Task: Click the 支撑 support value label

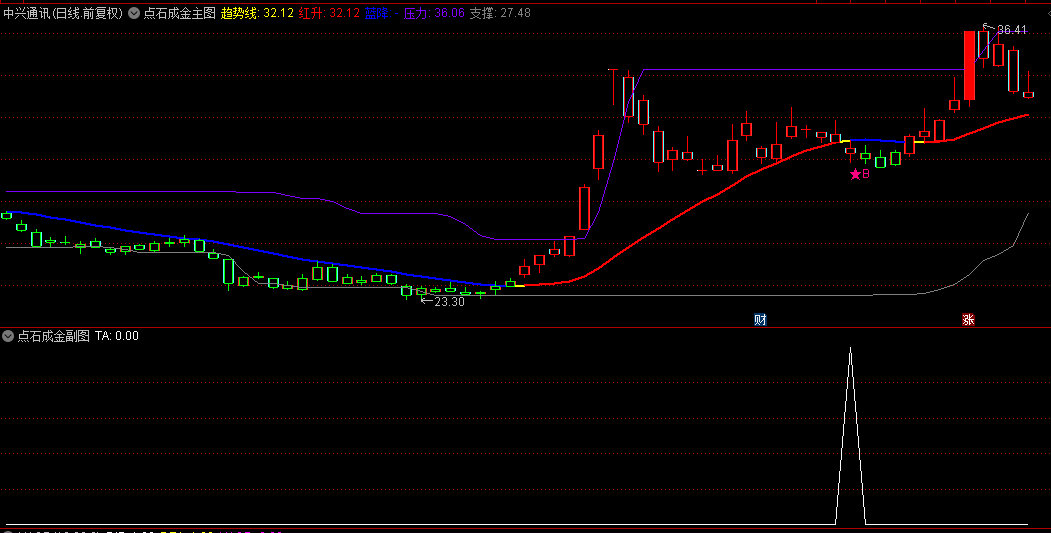Action: [x=500, y=13]
